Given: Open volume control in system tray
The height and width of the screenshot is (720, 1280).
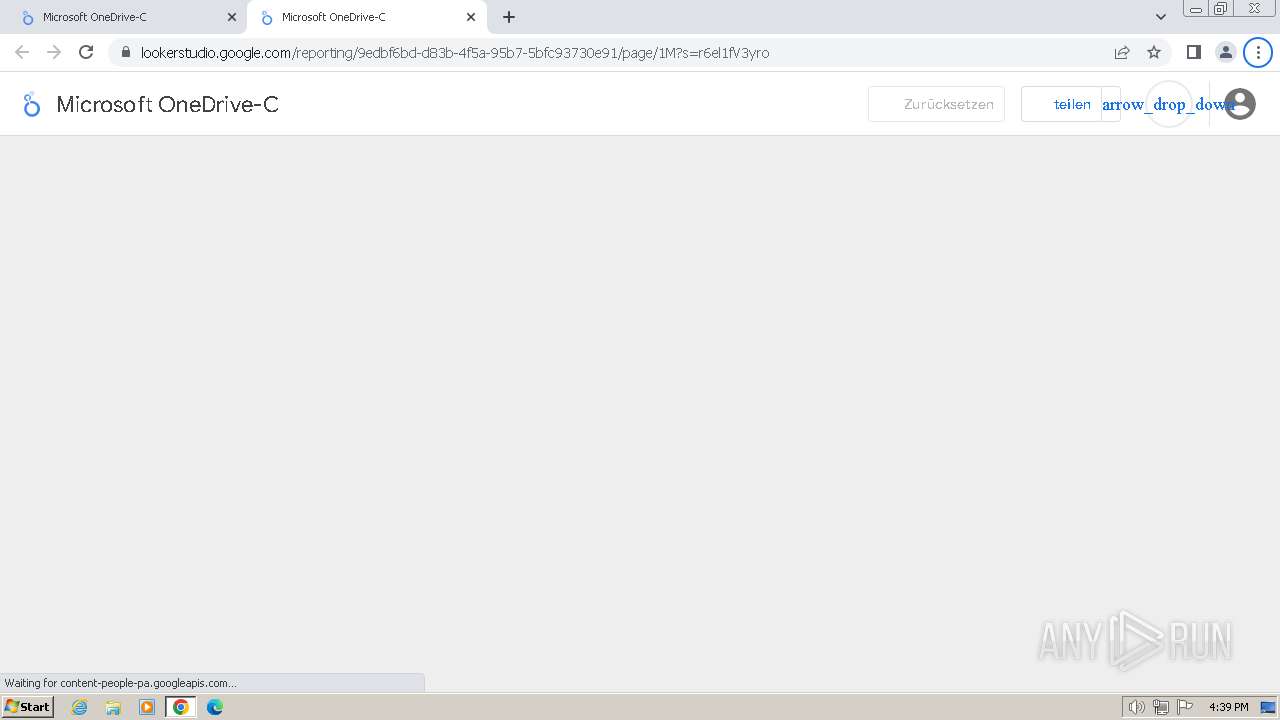Looking at the screenshot, I should pos(1136,707).
